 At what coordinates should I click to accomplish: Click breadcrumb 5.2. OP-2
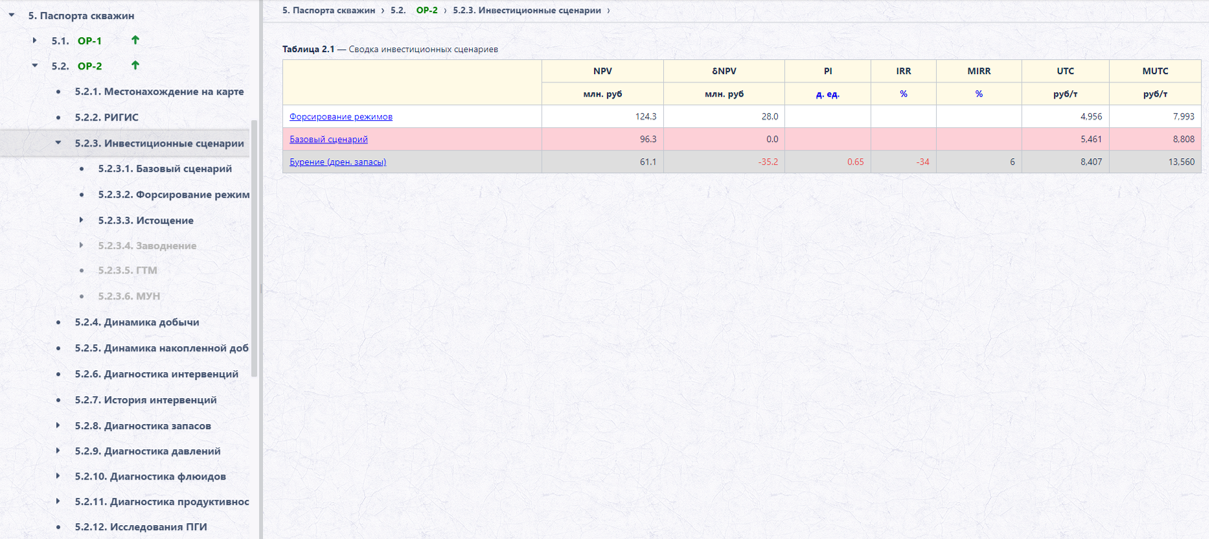point(414,10)
